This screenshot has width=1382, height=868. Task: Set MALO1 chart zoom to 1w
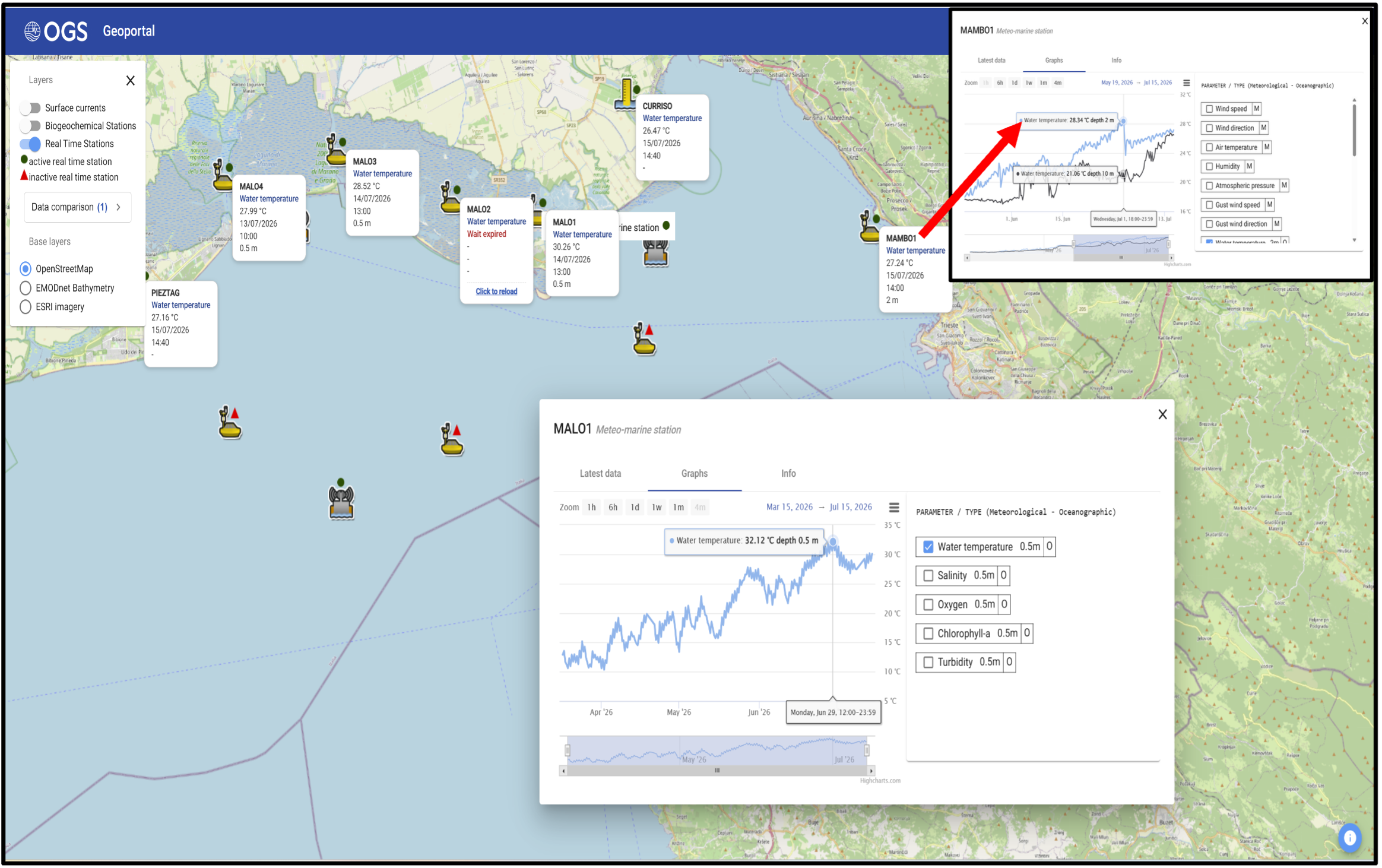pos(657,508)
